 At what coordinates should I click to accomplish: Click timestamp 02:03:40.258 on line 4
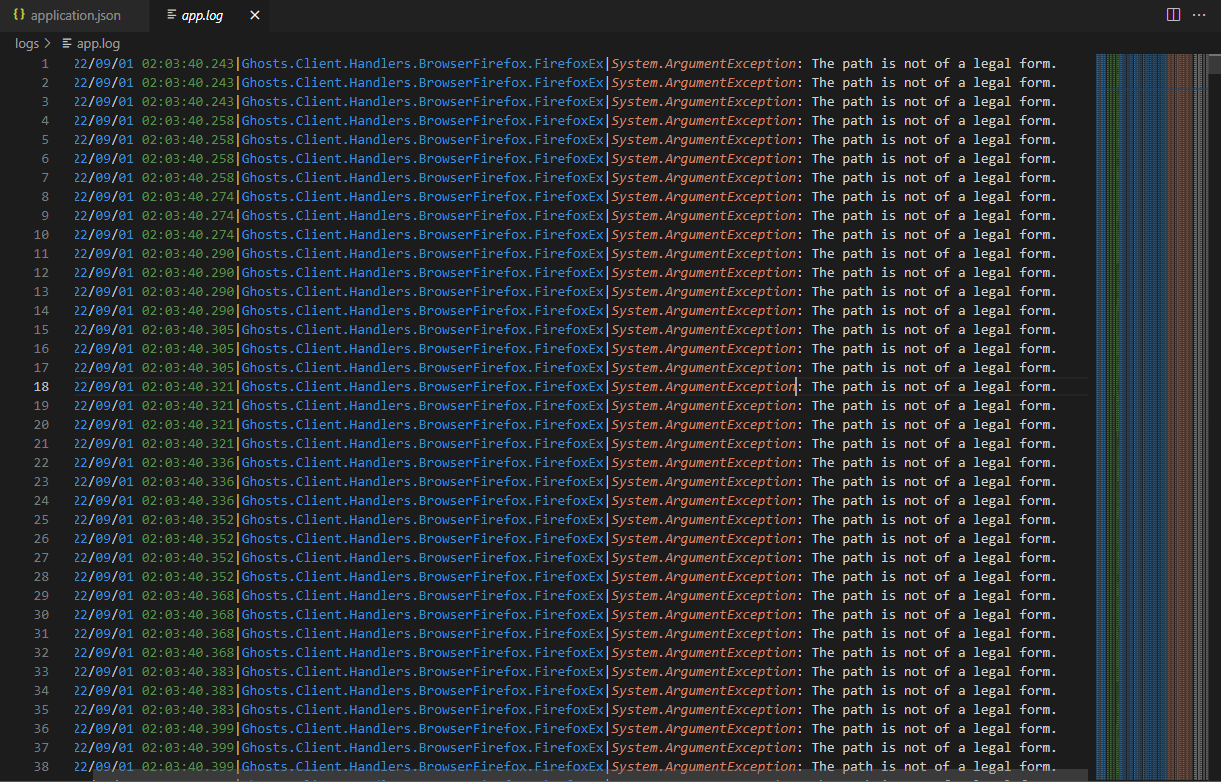pos(188,121)
